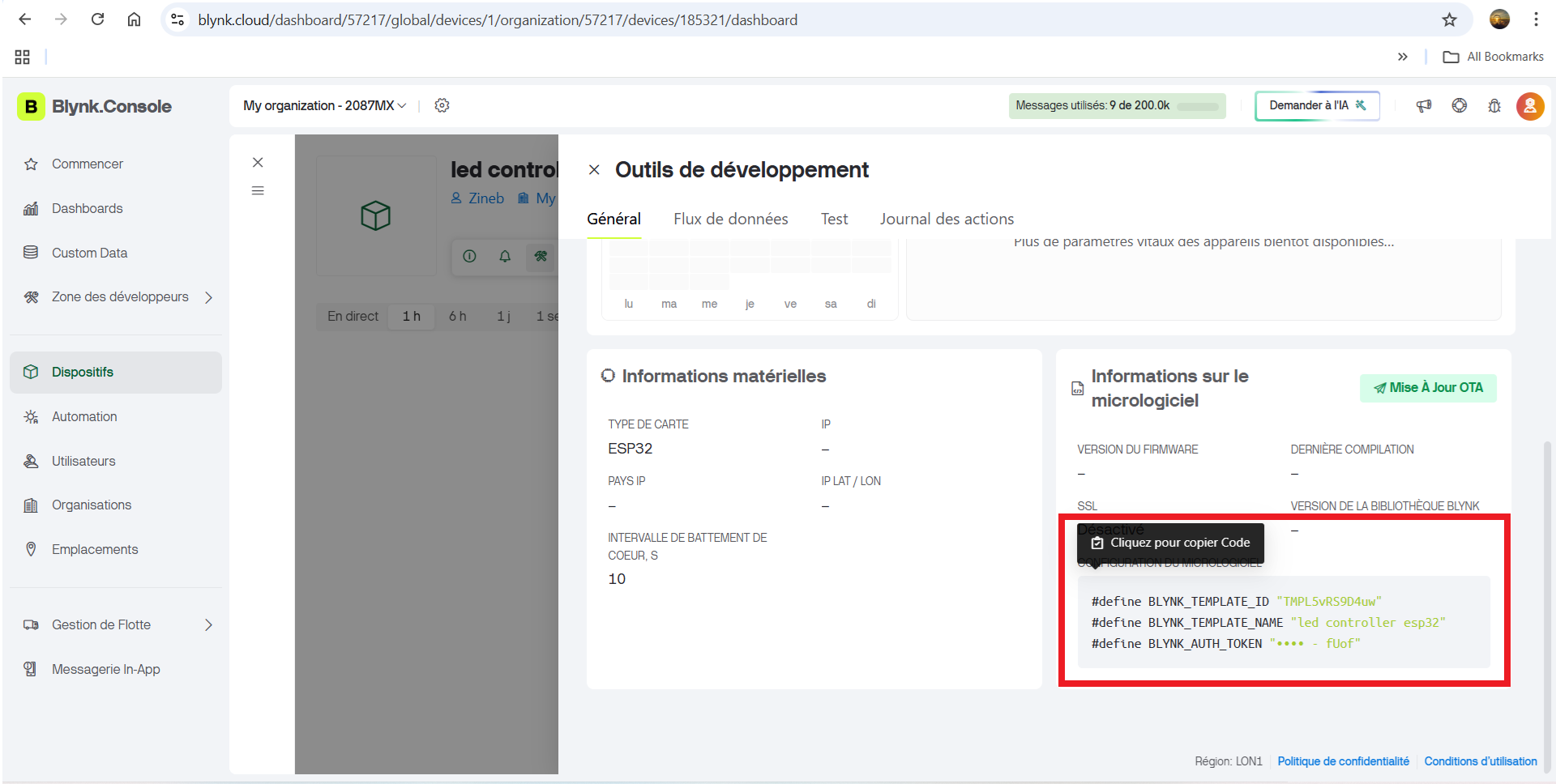This screenshot has width=1556, height=784.
Task: Open All Bookmarks folder
Action: click(x=1494, y=57)
